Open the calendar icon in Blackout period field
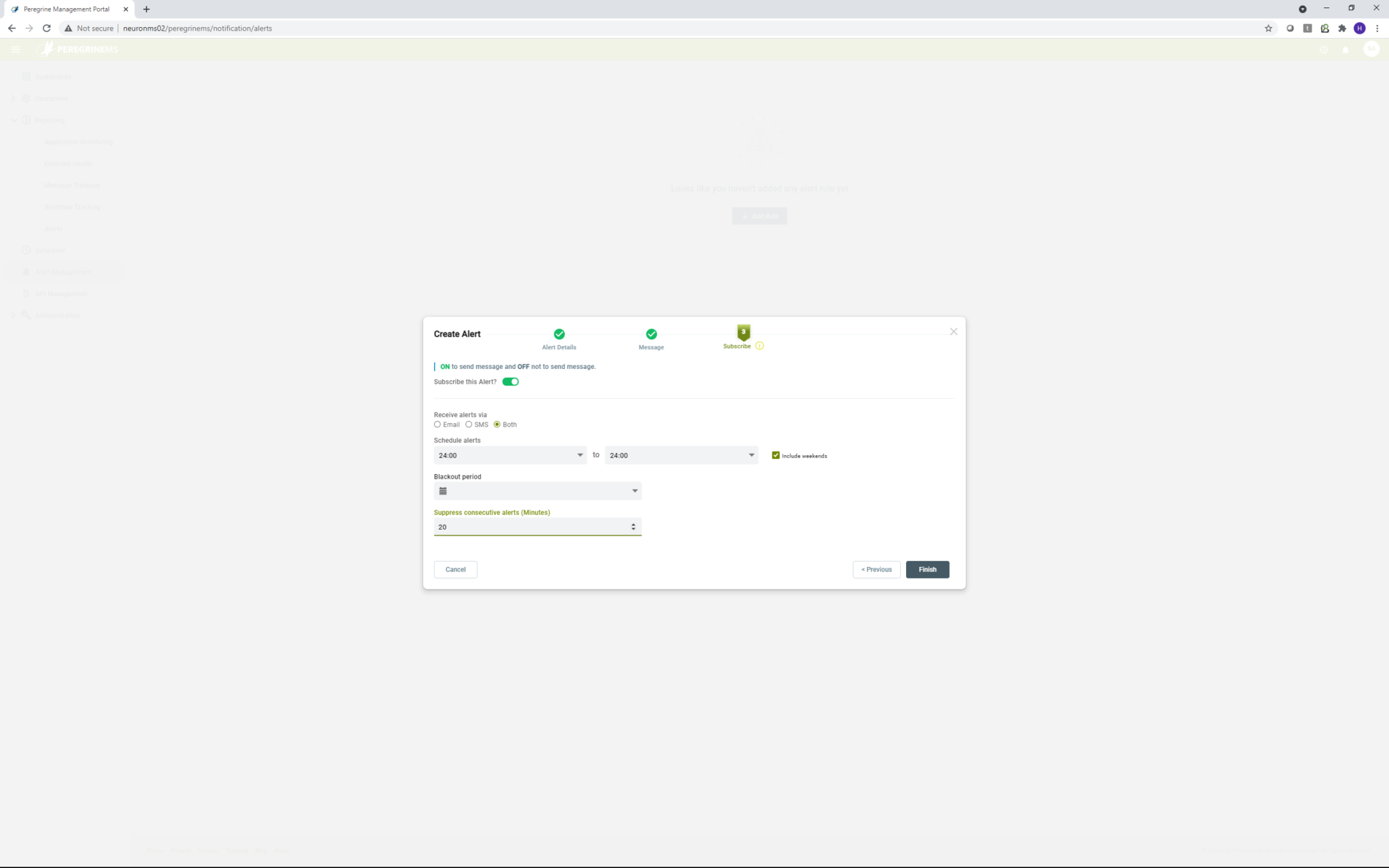1389x868 pixels. (x=444, y=490)
